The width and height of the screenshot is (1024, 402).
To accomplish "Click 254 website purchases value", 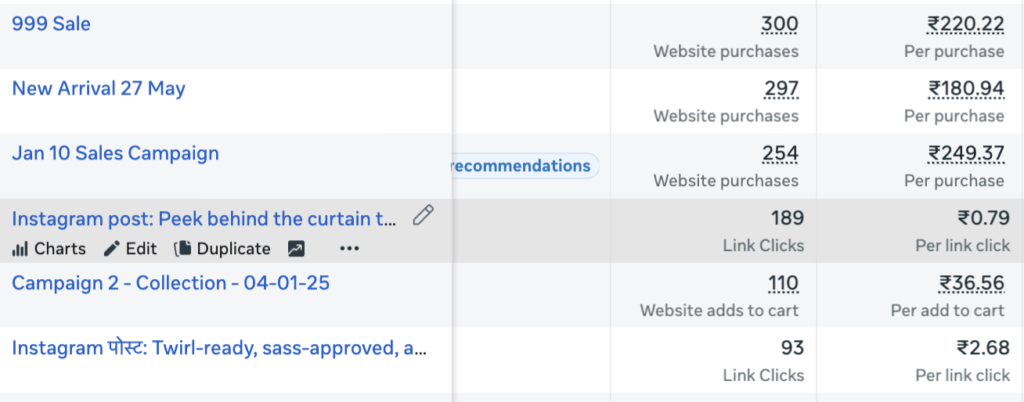I will click(x=780, y=154).
